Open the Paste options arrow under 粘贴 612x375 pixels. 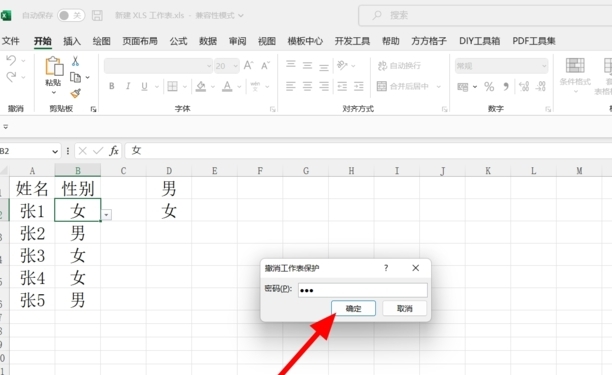[x=54, y=92]
